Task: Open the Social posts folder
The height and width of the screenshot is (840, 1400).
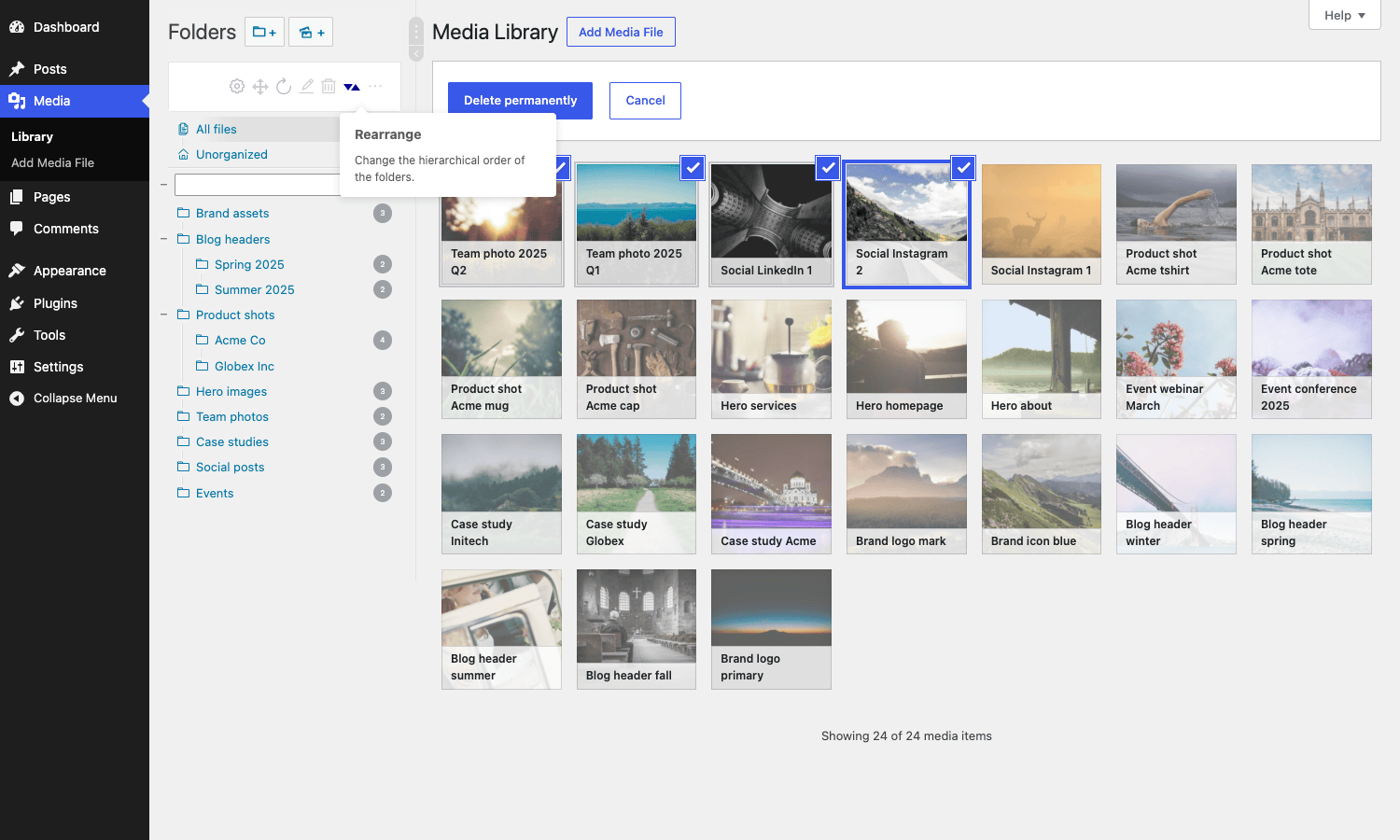Action: pos(230,468)
